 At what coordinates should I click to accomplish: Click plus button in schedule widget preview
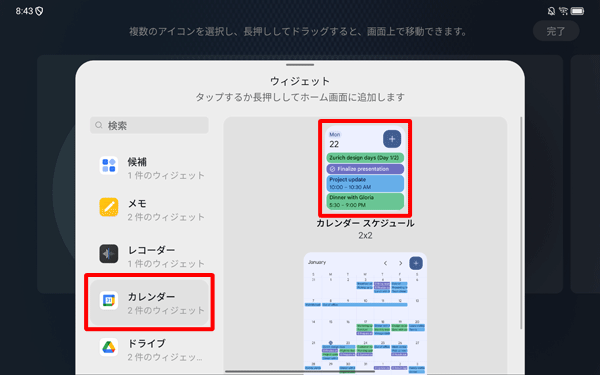click(x=392, y=139)
